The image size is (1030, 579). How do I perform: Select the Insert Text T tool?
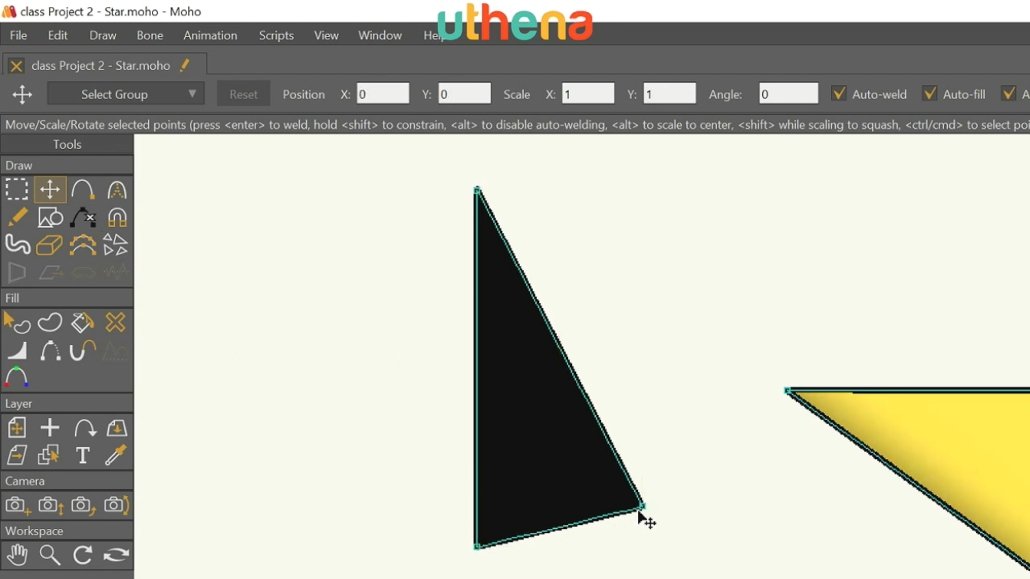(83, 455)
